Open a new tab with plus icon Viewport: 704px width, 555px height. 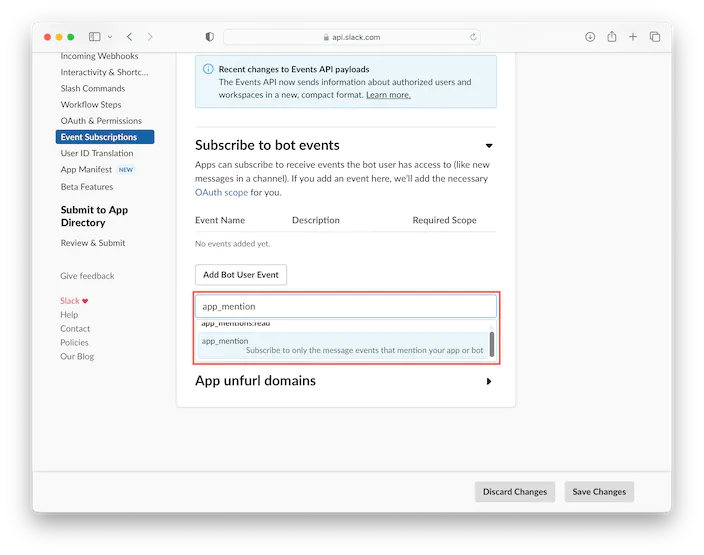[x=633, y=37]
